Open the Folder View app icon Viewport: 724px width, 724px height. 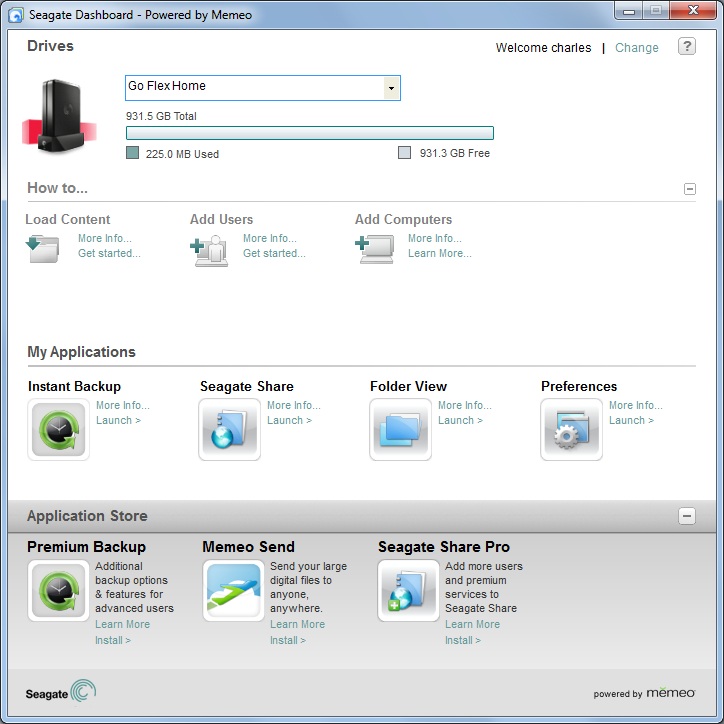pos(400,429)
